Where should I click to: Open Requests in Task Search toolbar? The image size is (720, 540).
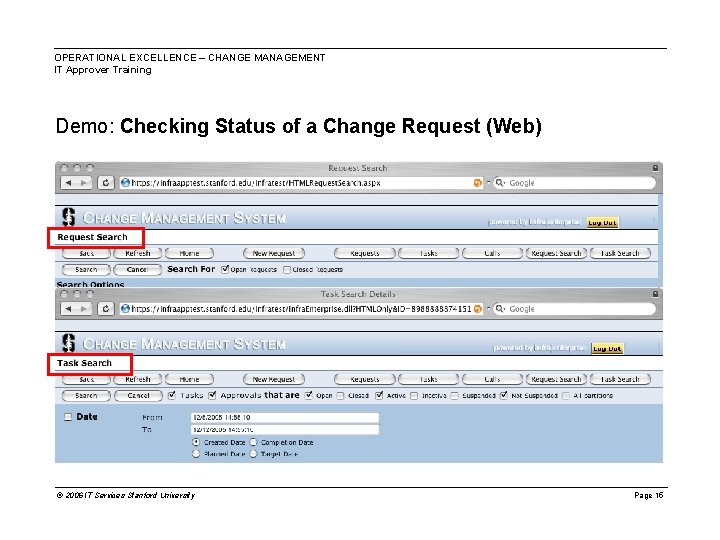(x=365, y=379)
